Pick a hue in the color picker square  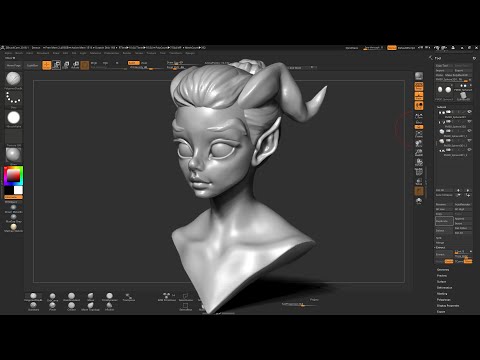13,176
